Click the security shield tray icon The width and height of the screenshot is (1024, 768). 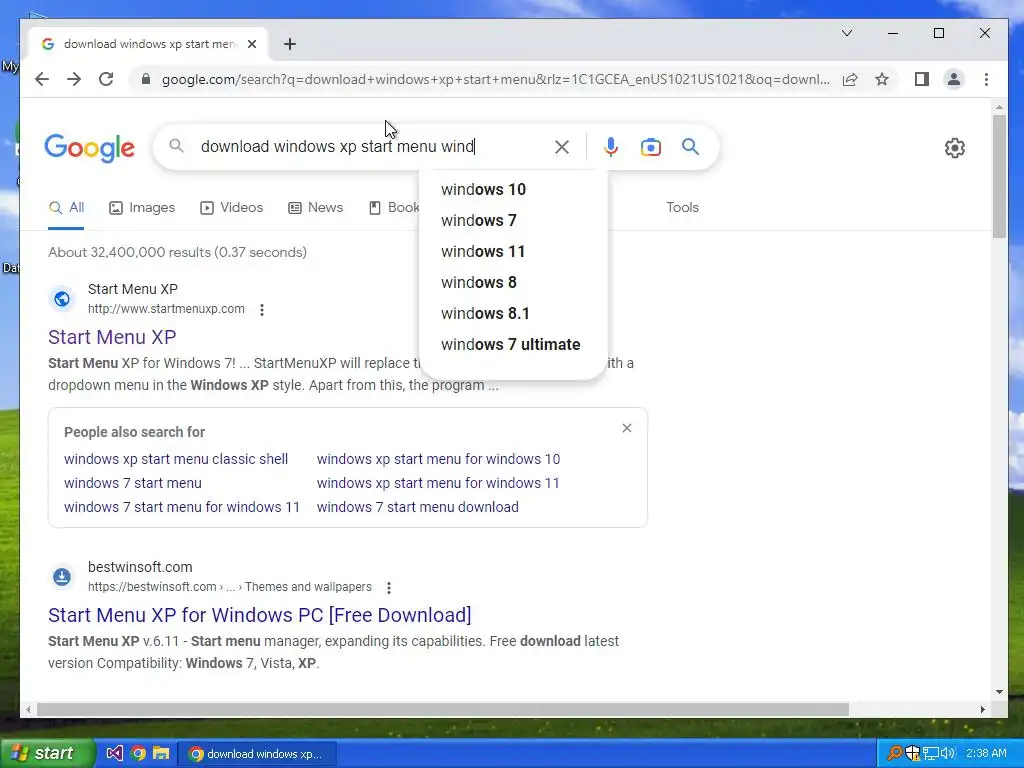click(x=912, y=754)
